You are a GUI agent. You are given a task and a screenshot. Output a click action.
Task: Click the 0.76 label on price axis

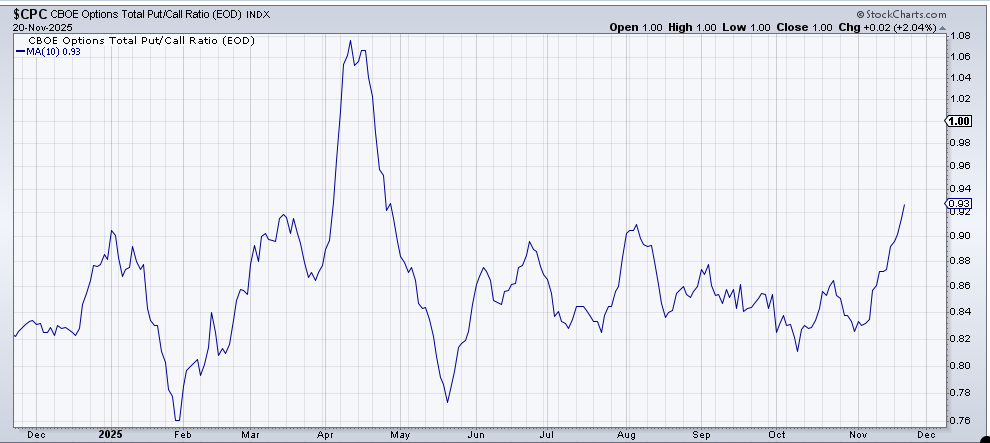(958, 420)
